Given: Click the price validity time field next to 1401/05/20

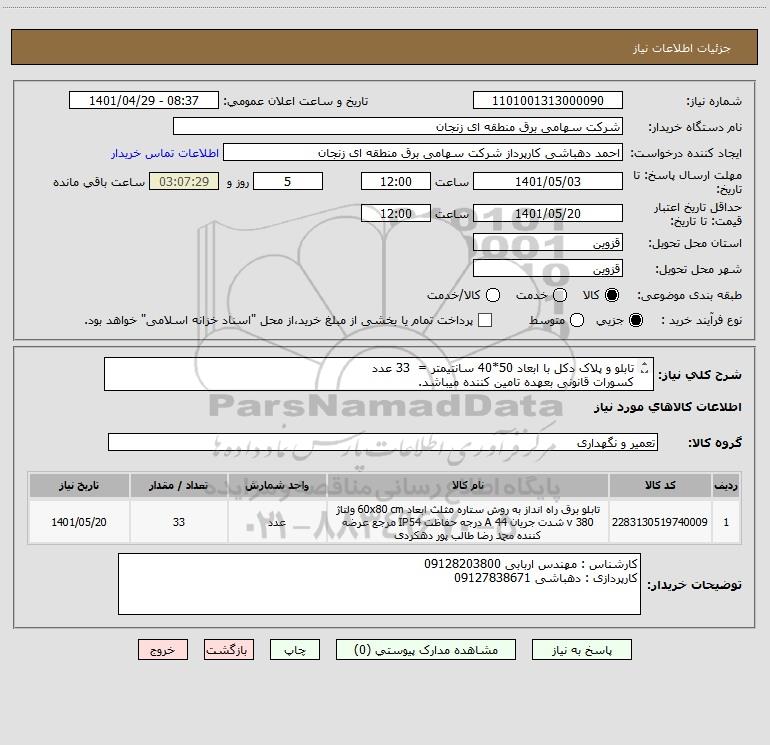Looking at the screenshot, I should (396, 214).
